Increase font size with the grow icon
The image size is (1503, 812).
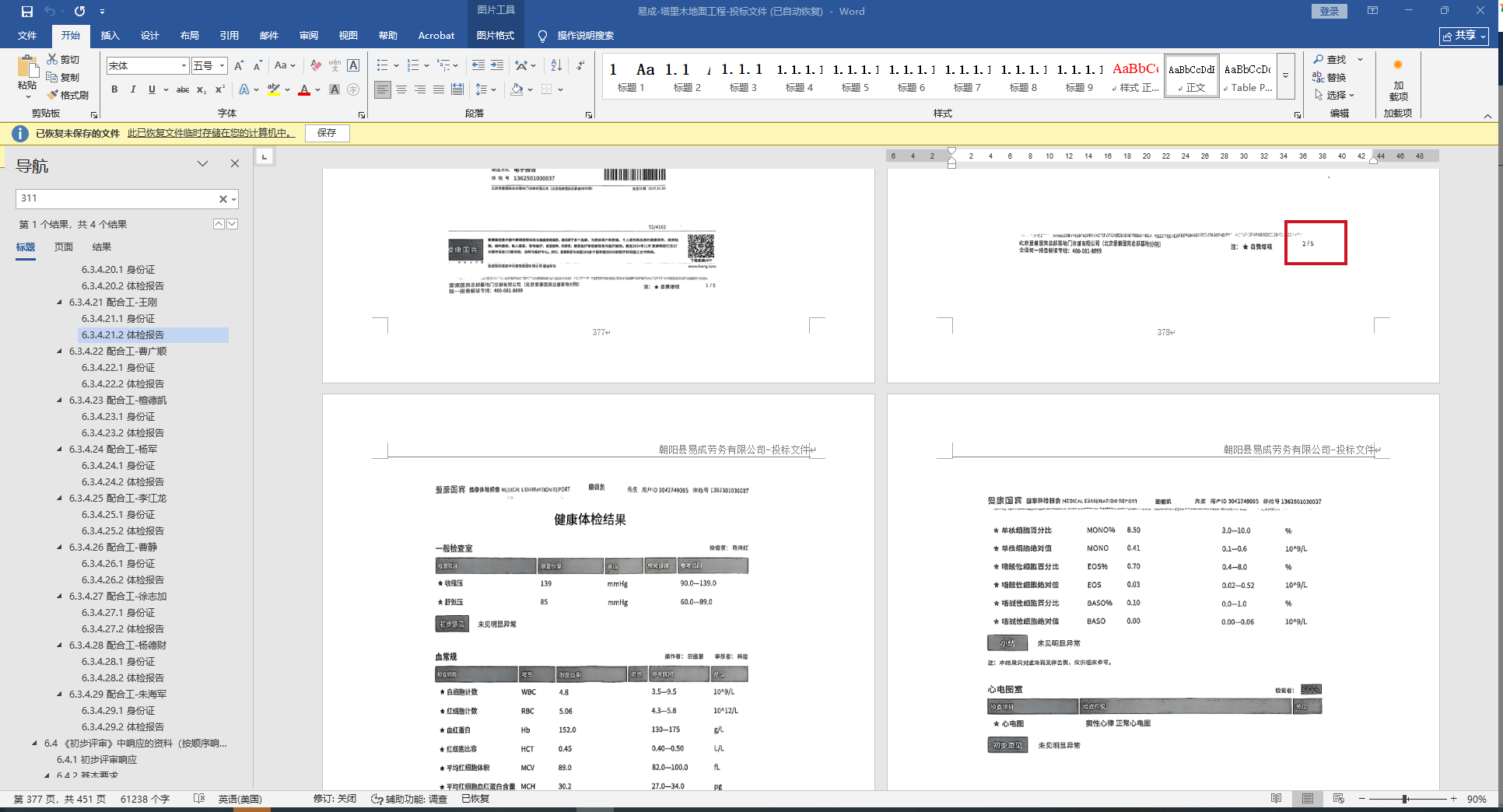pyautogui.click(x=239, y=66)
